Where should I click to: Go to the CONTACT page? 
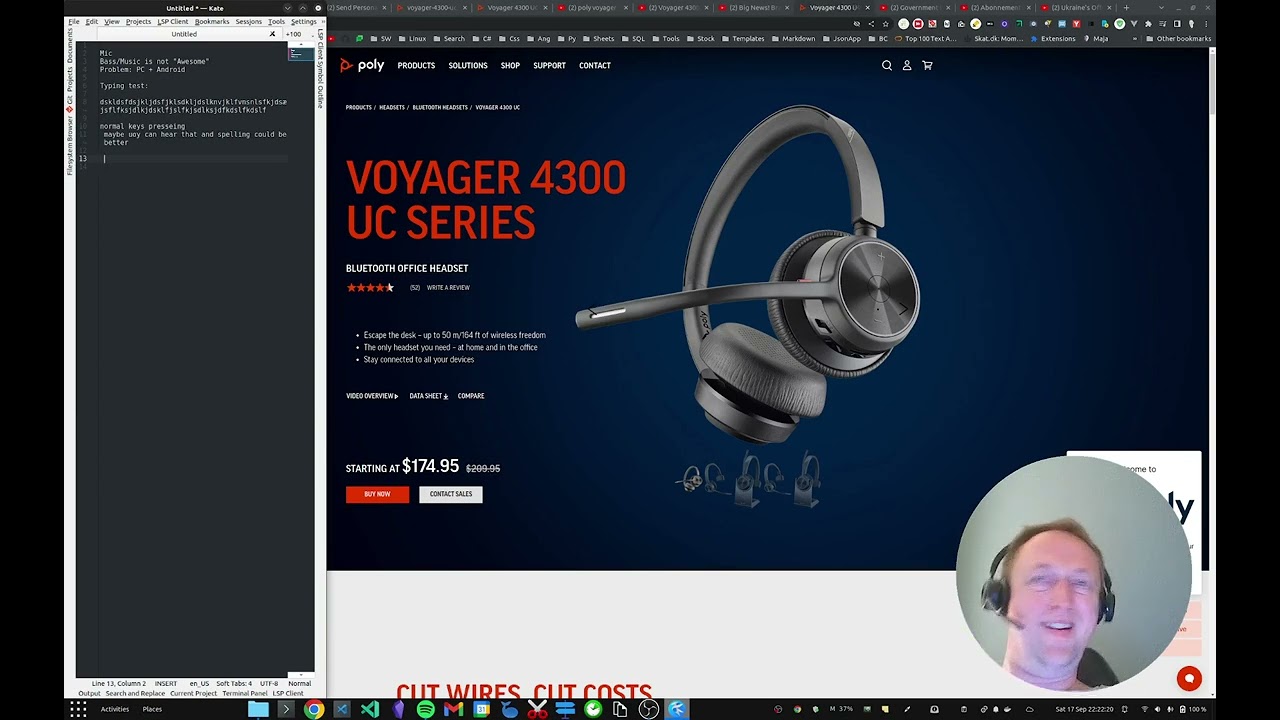point(594,65)
